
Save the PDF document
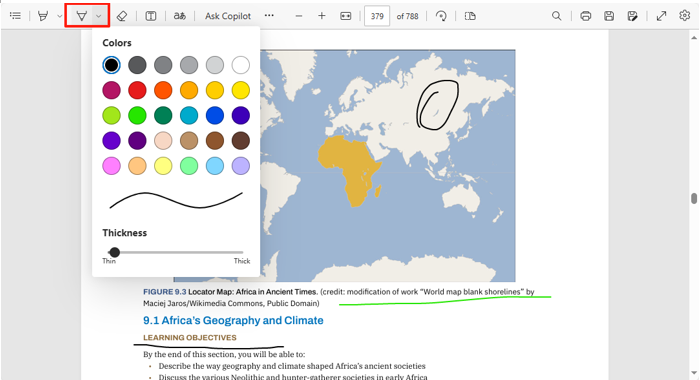click(608, 16)
